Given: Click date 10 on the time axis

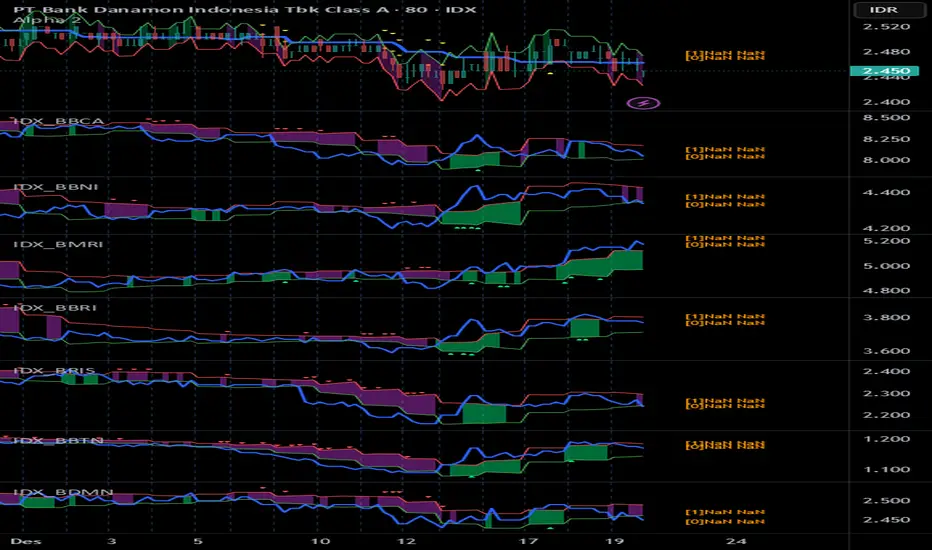Looking at the screenshot, I should coord(320,541).
